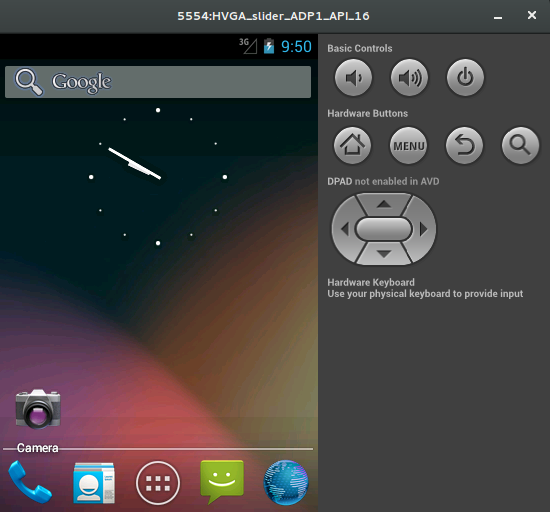Viewport: 550px width, 512px height.
Task: Click the hardware Search button
Action: tap(520, 146)
